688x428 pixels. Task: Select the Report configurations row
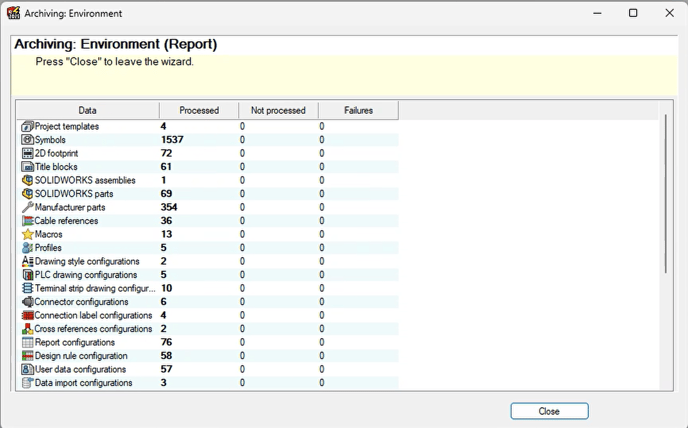click(x=208, y=342)
